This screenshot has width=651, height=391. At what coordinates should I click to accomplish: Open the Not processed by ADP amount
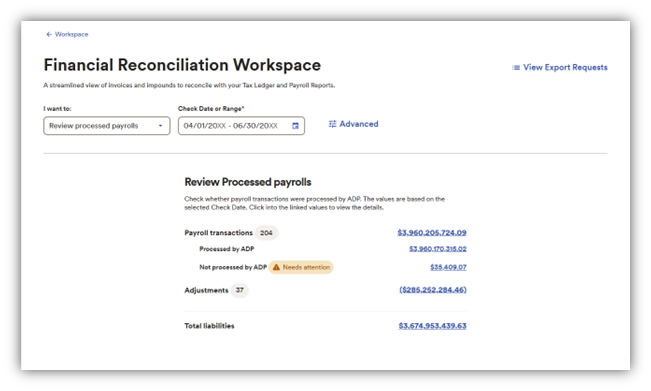click(448, 267)
